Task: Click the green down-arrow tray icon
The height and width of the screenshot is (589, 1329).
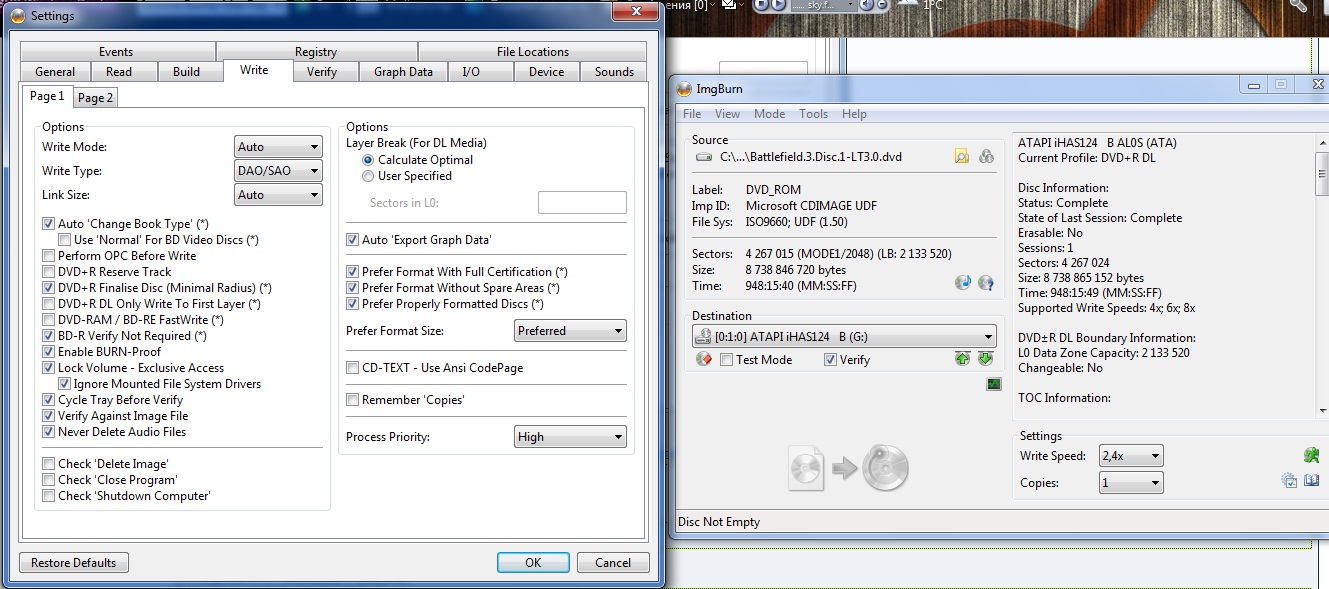Action: [x=985, y=359]
